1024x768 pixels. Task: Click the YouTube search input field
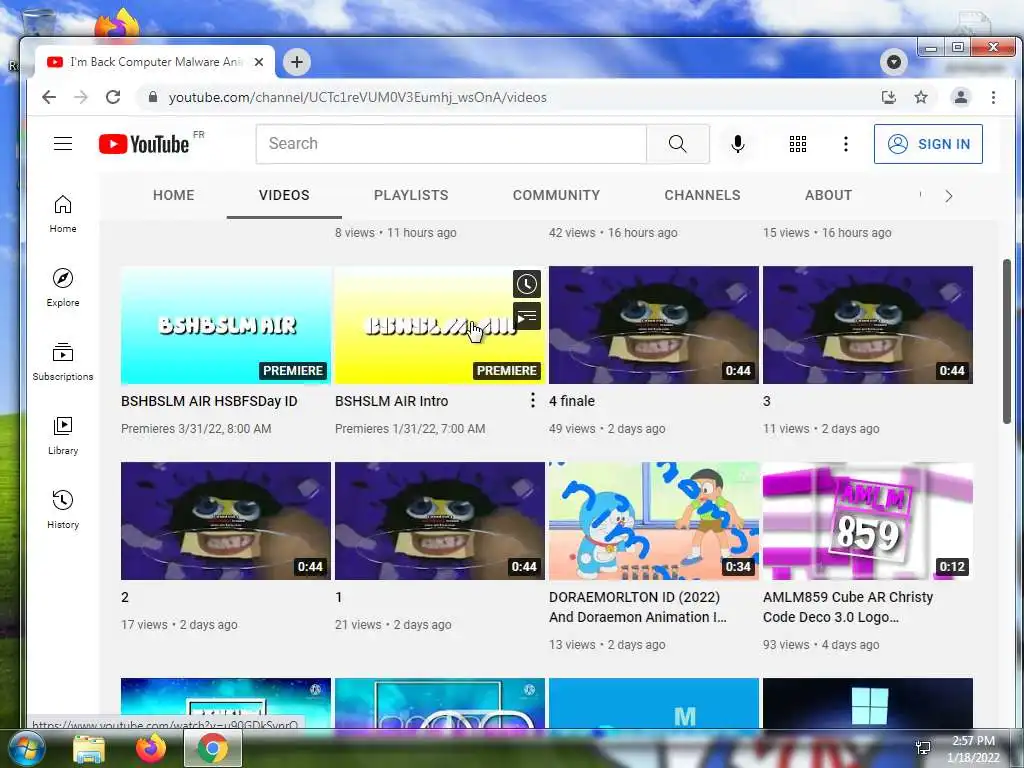pos(451,144)
